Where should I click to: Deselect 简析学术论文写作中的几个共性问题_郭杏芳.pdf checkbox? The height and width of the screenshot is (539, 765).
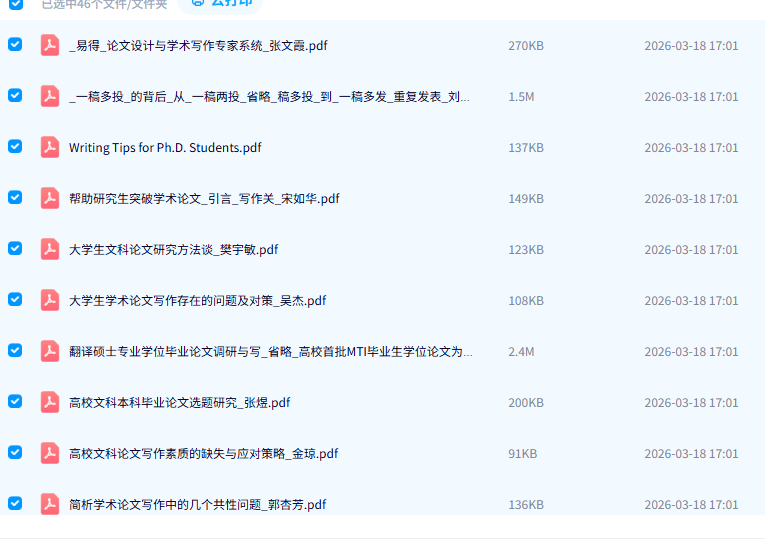15,503
